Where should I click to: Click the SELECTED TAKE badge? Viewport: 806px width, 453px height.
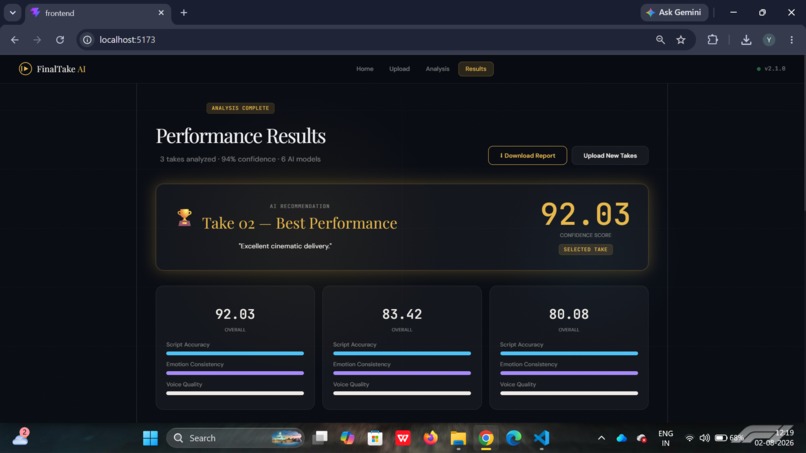(585, 249)
